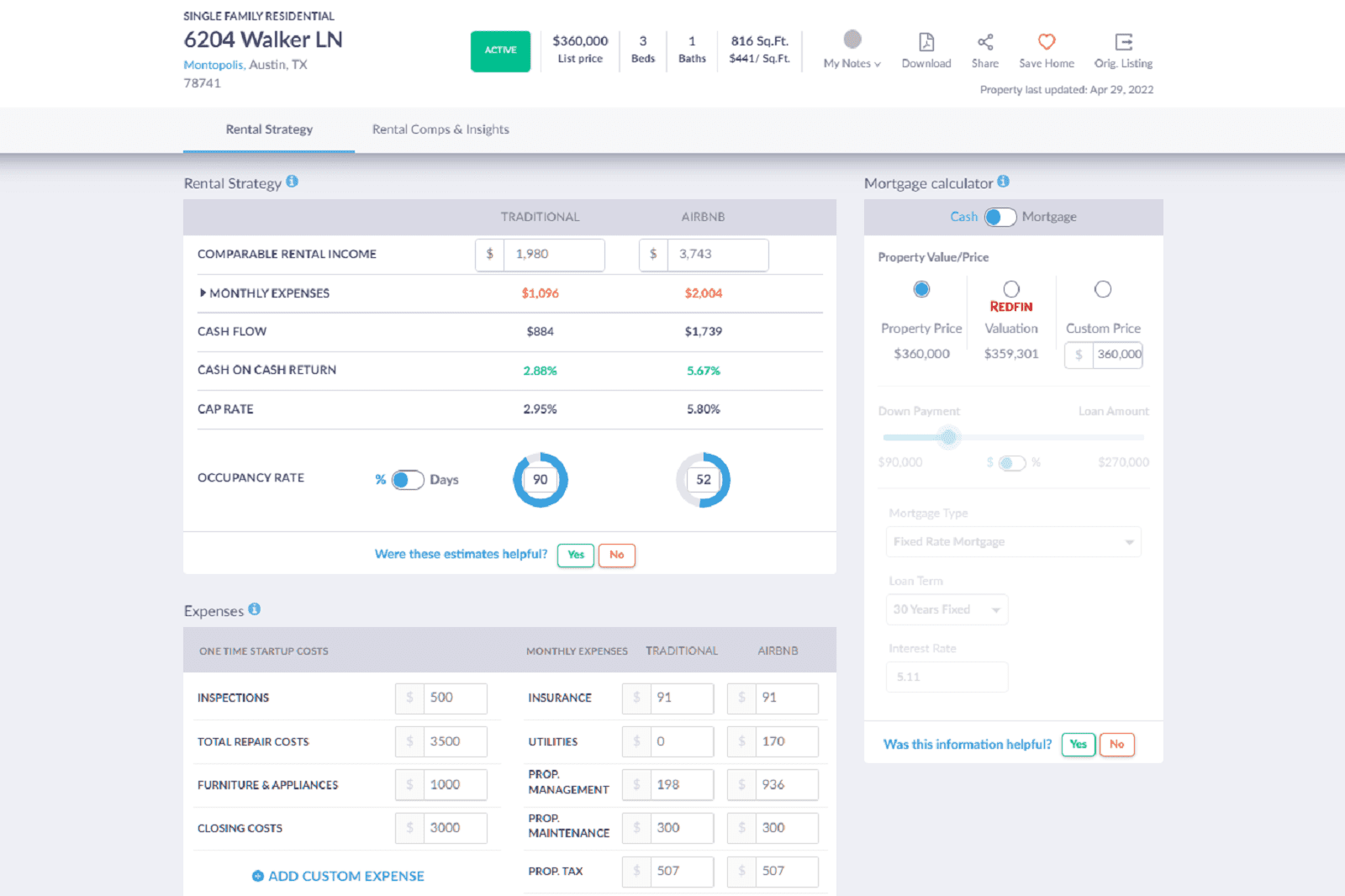The image size is (1345, 896).
Task: Select the Rental Strategy tab
Action: (269, 129)
